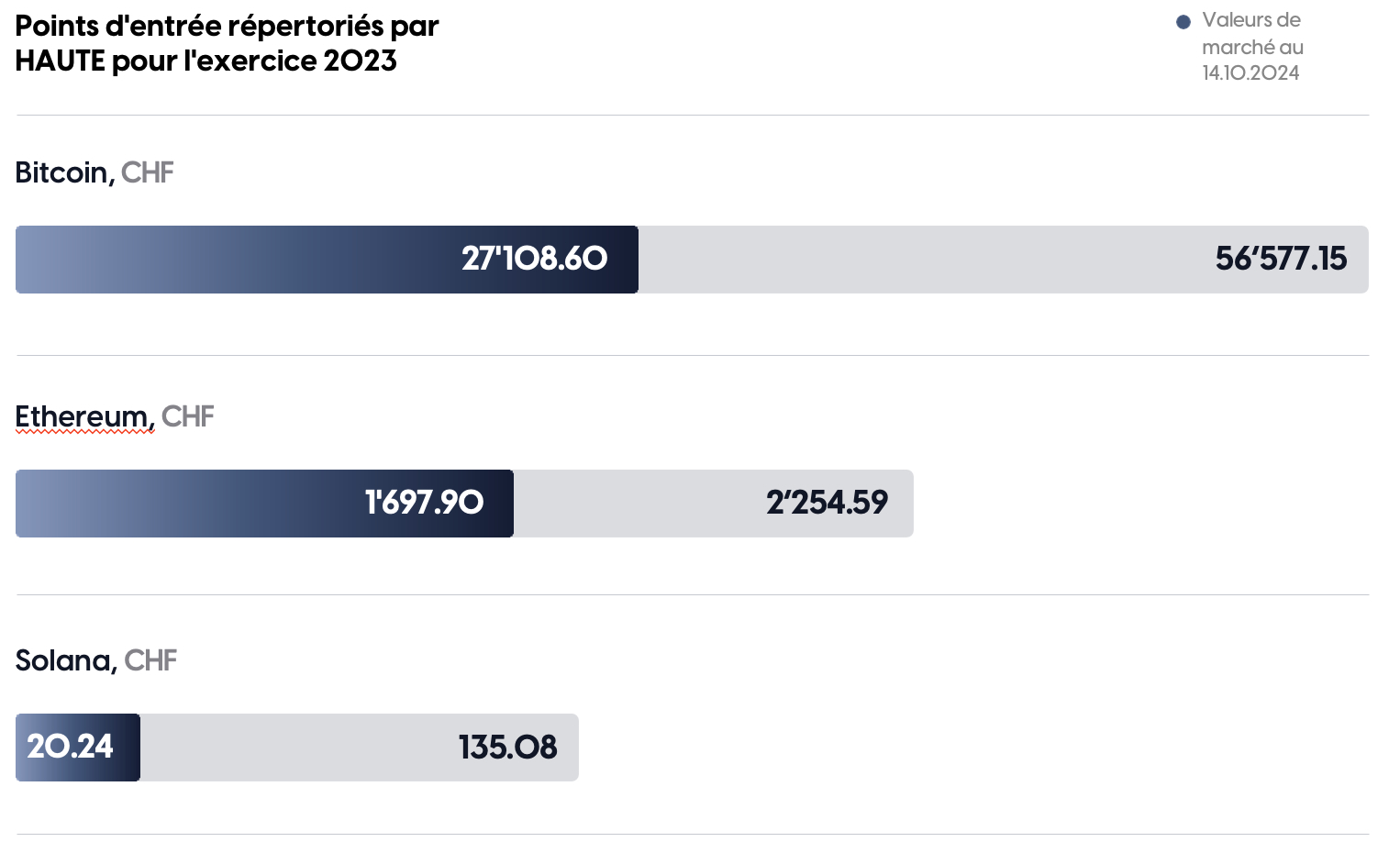Click the CHF unit beside Solana

(x=150, y=660)
